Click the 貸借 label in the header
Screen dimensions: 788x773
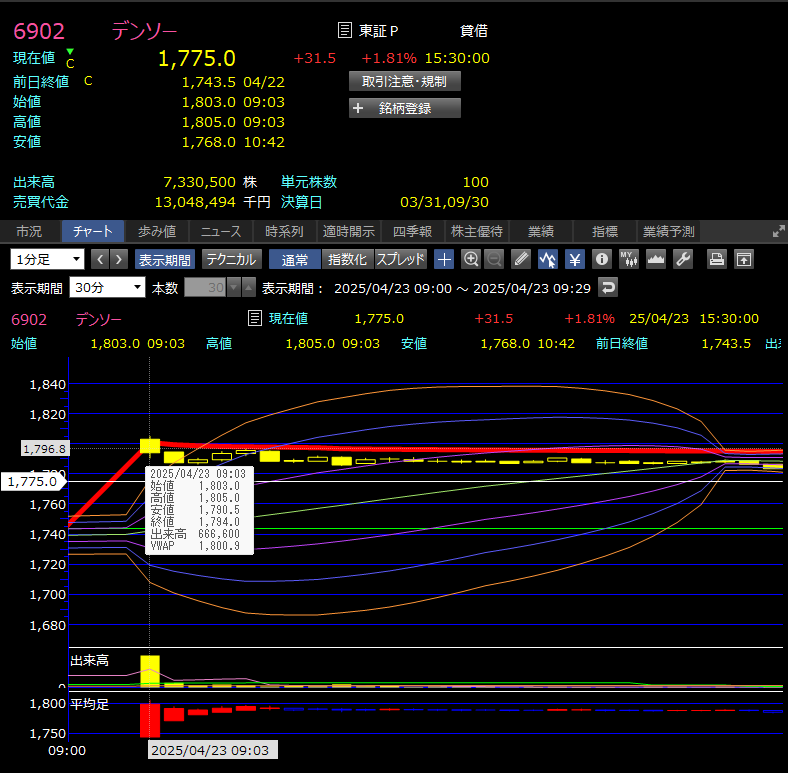click(x=474, y=31)
